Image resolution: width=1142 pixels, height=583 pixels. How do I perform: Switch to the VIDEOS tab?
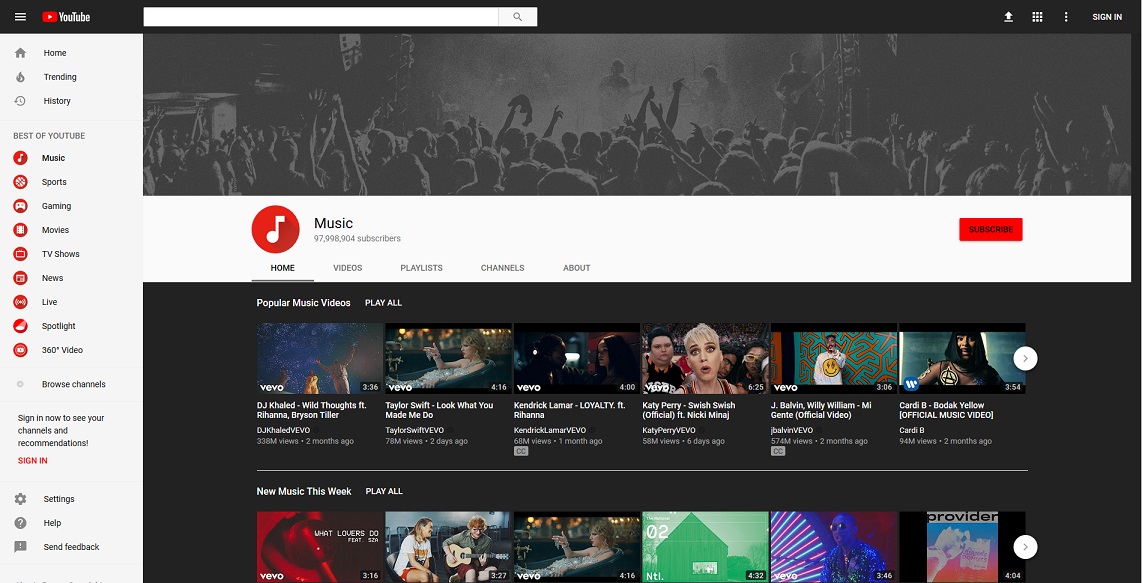pyautogui.click(x=347, y=268)
